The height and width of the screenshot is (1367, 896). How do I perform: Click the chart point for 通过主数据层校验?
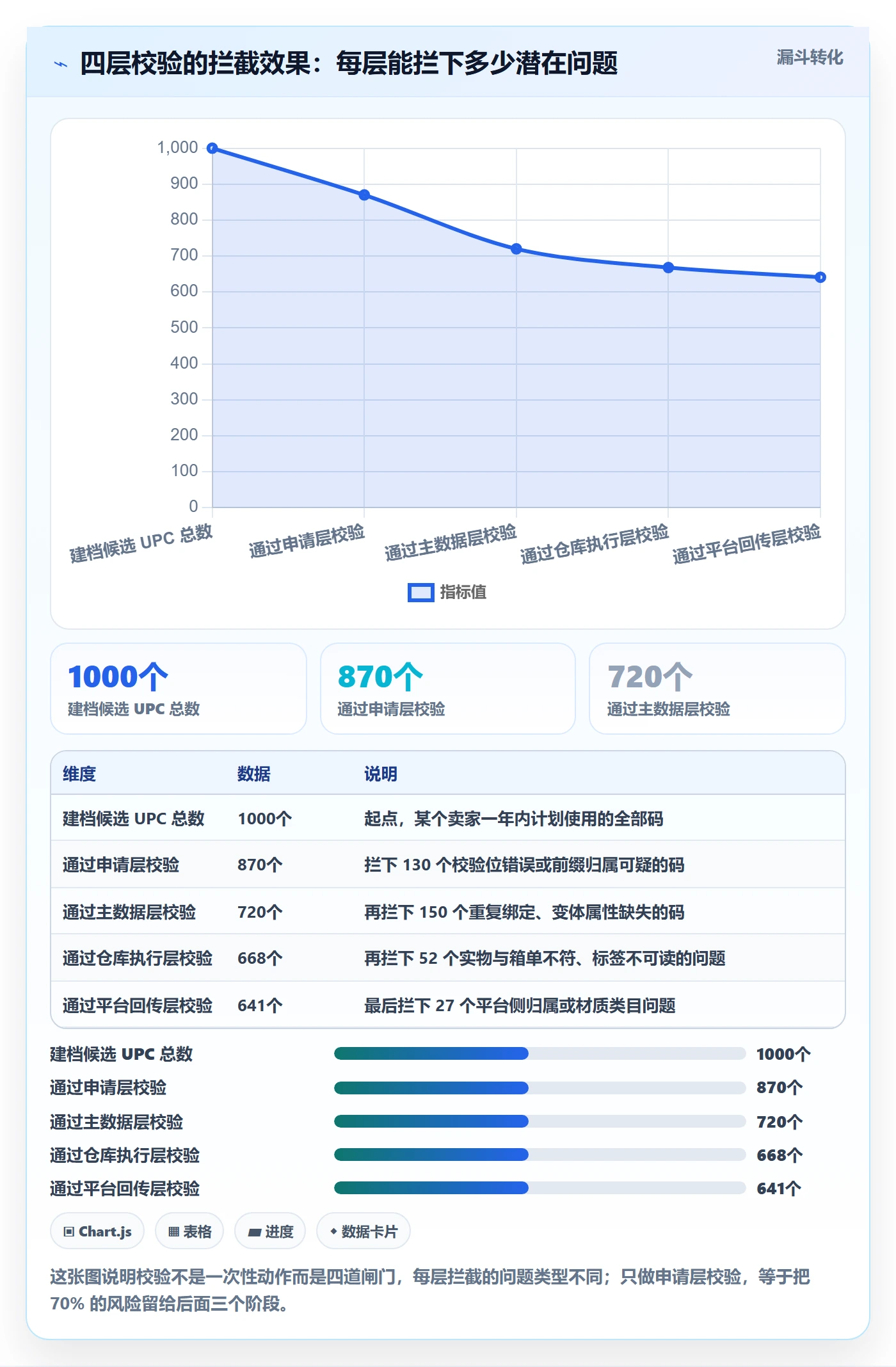(x=516, y=249)
